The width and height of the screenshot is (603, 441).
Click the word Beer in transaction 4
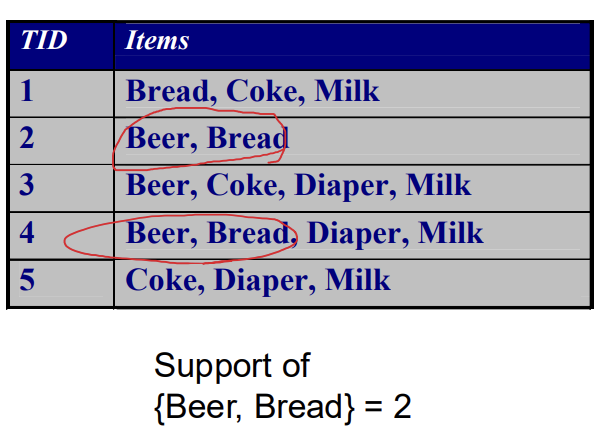158,233
